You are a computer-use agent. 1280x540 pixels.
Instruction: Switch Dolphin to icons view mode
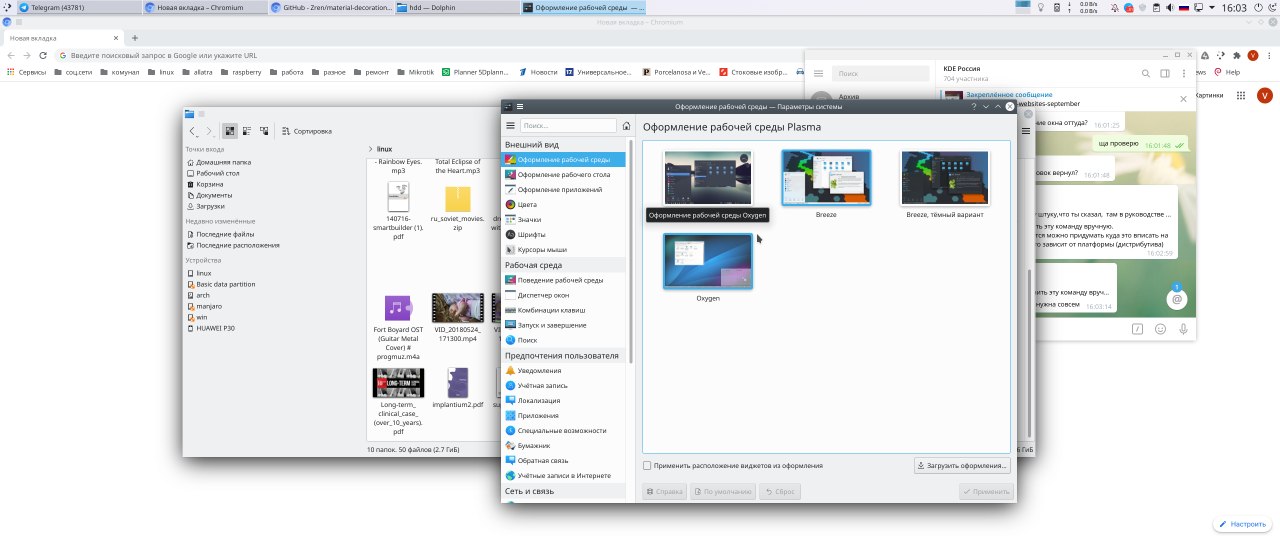coord(230,131)
